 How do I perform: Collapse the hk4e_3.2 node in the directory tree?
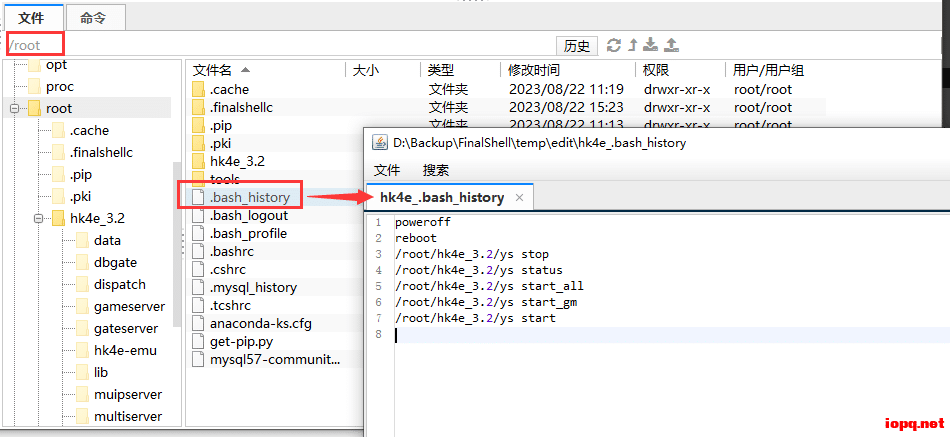pyautogui.click(x=39, y=219)
